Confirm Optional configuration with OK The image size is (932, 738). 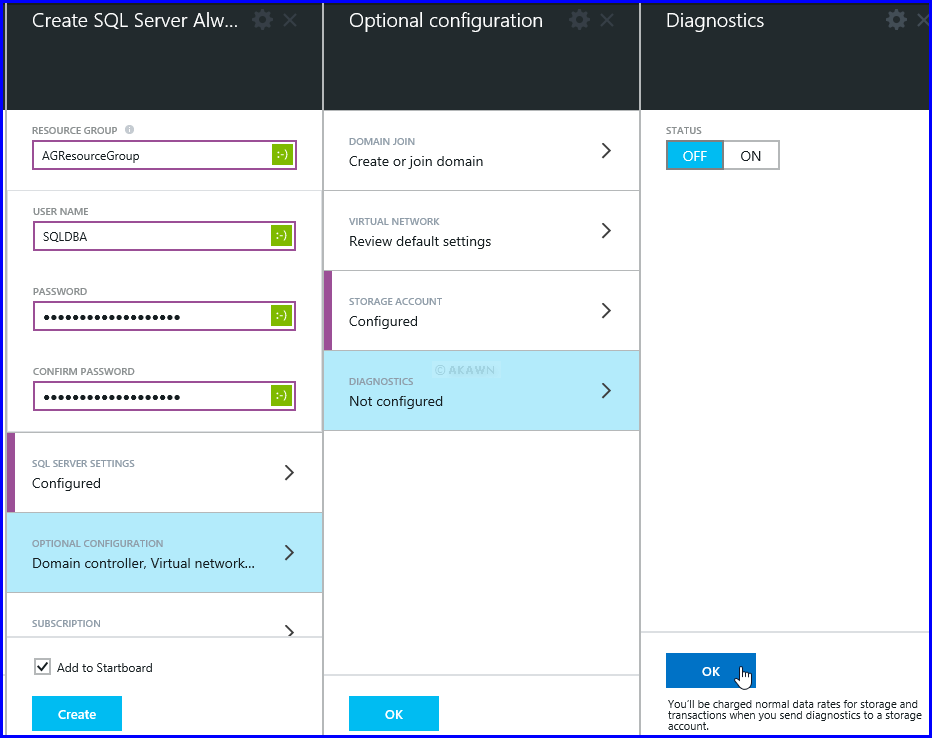393,714
